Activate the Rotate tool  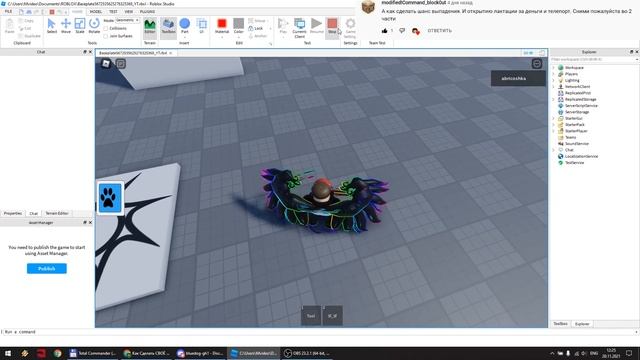coord(94,25)
